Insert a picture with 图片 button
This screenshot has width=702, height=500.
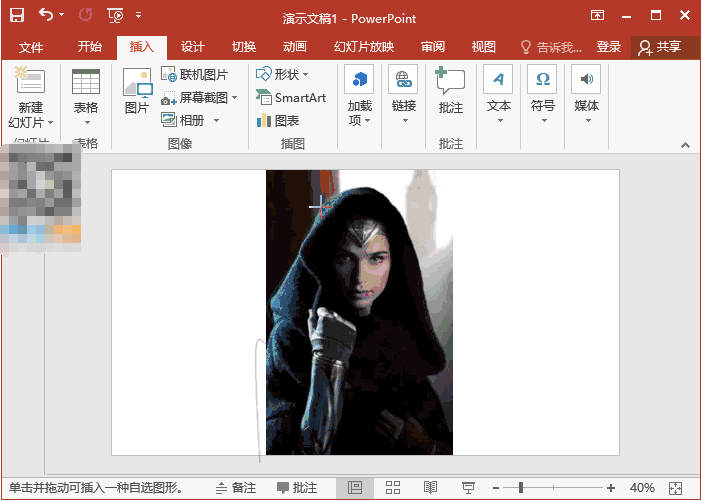[137, 91]
